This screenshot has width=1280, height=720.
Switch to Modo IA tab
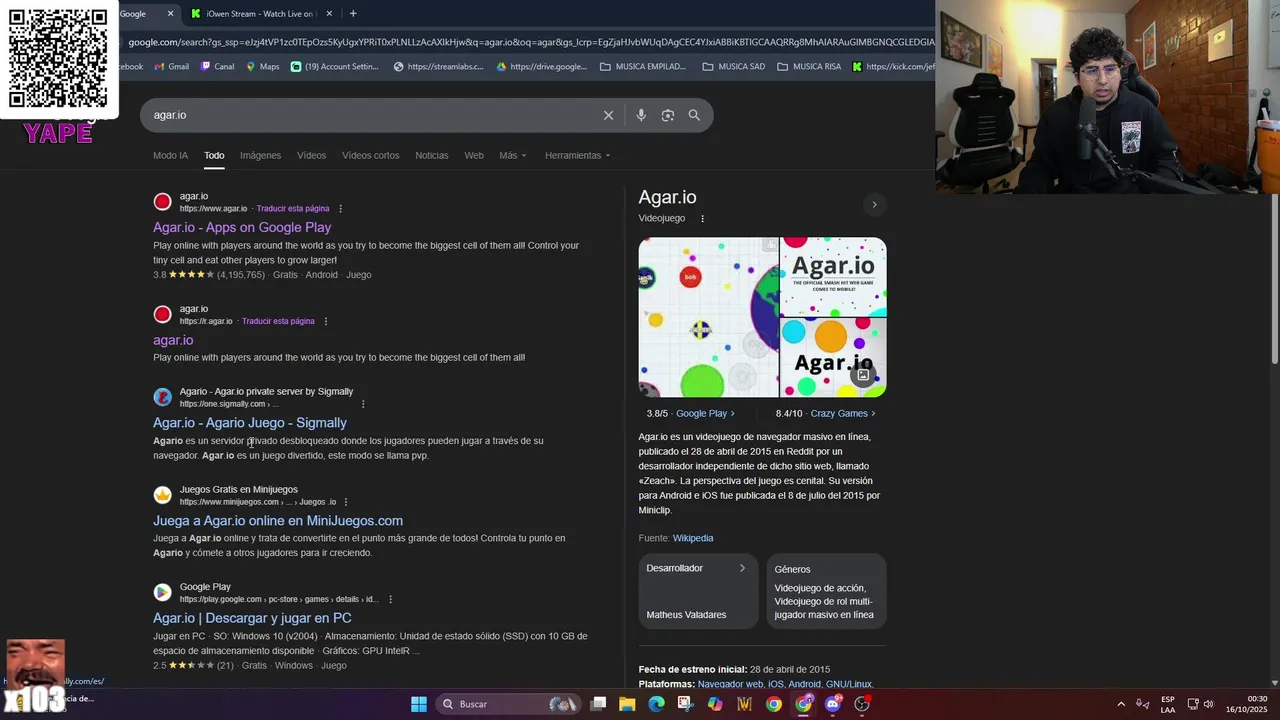coord(170,156)
